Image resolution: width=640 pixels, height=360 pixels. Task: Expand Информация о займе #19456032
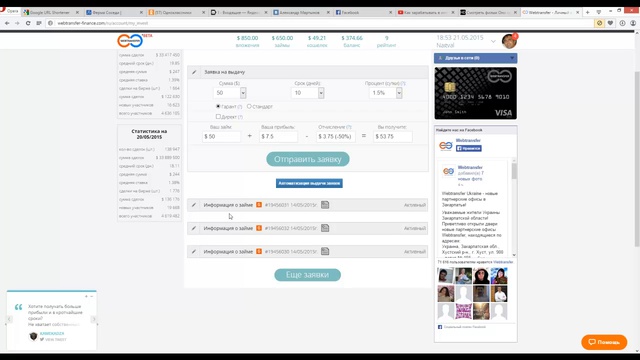coord(307,228)
